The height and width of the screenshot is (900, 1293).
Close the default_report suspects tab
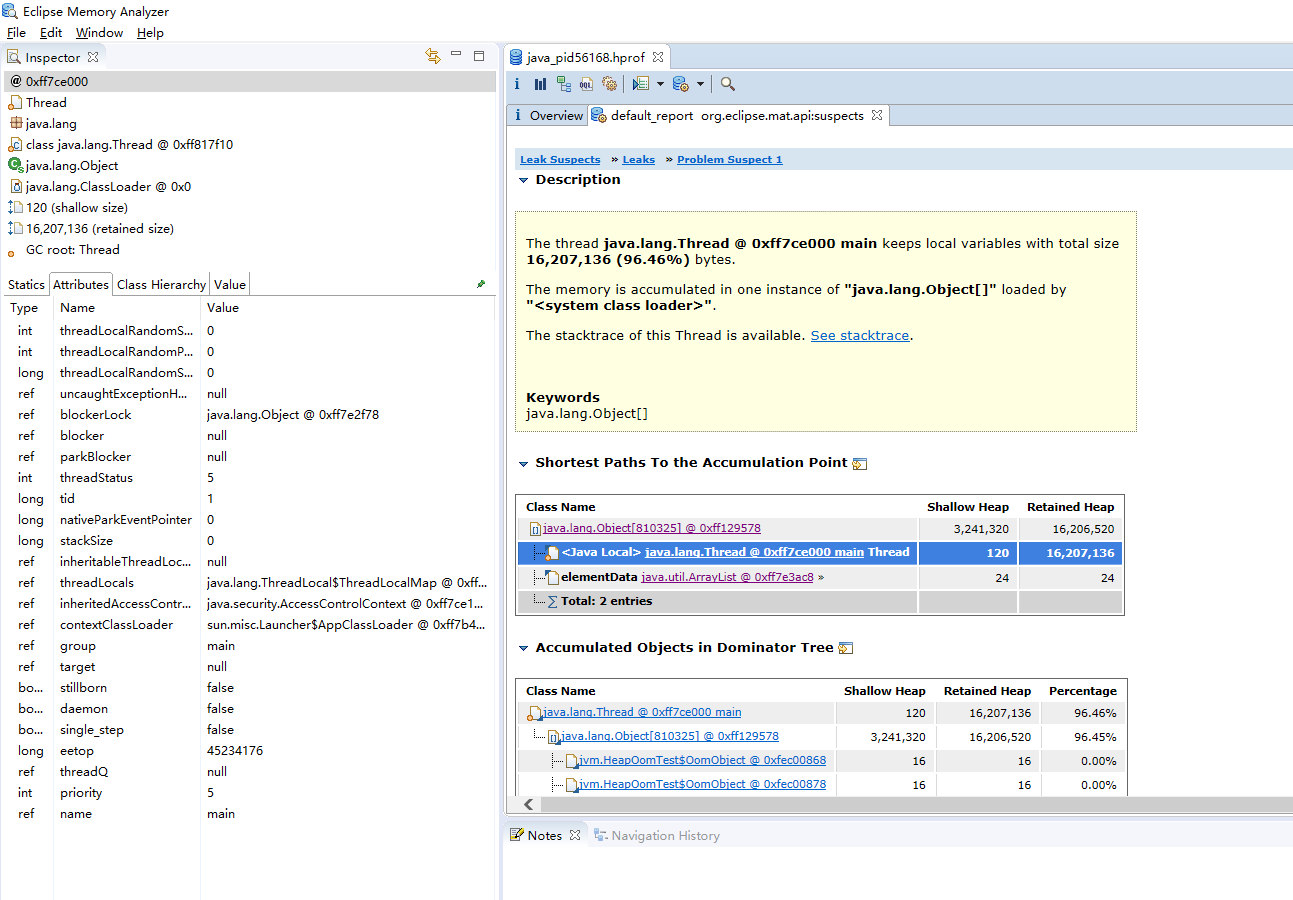click(876, 115)
